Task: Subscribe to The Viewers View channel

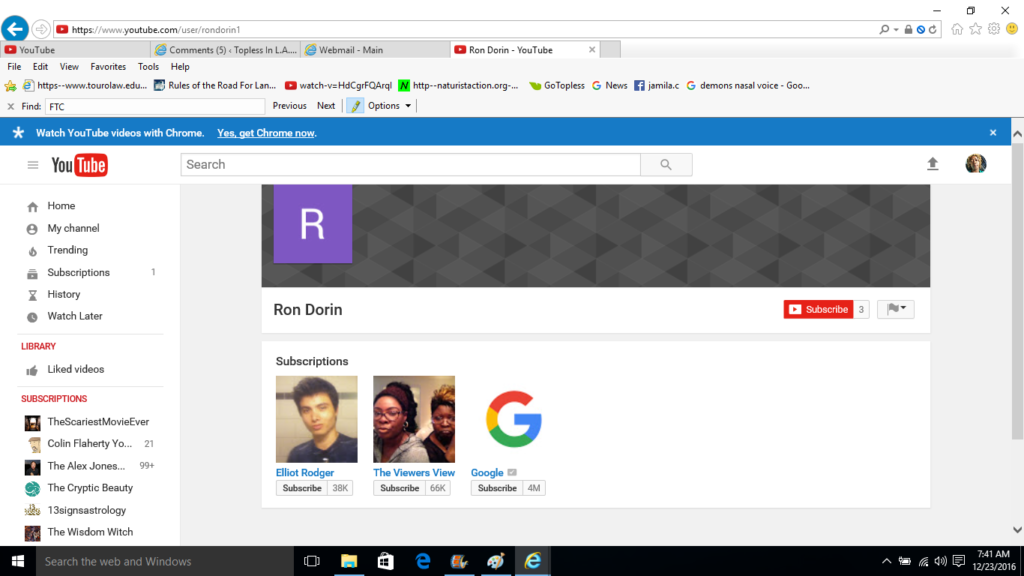Action: click(x=400, y=488)
